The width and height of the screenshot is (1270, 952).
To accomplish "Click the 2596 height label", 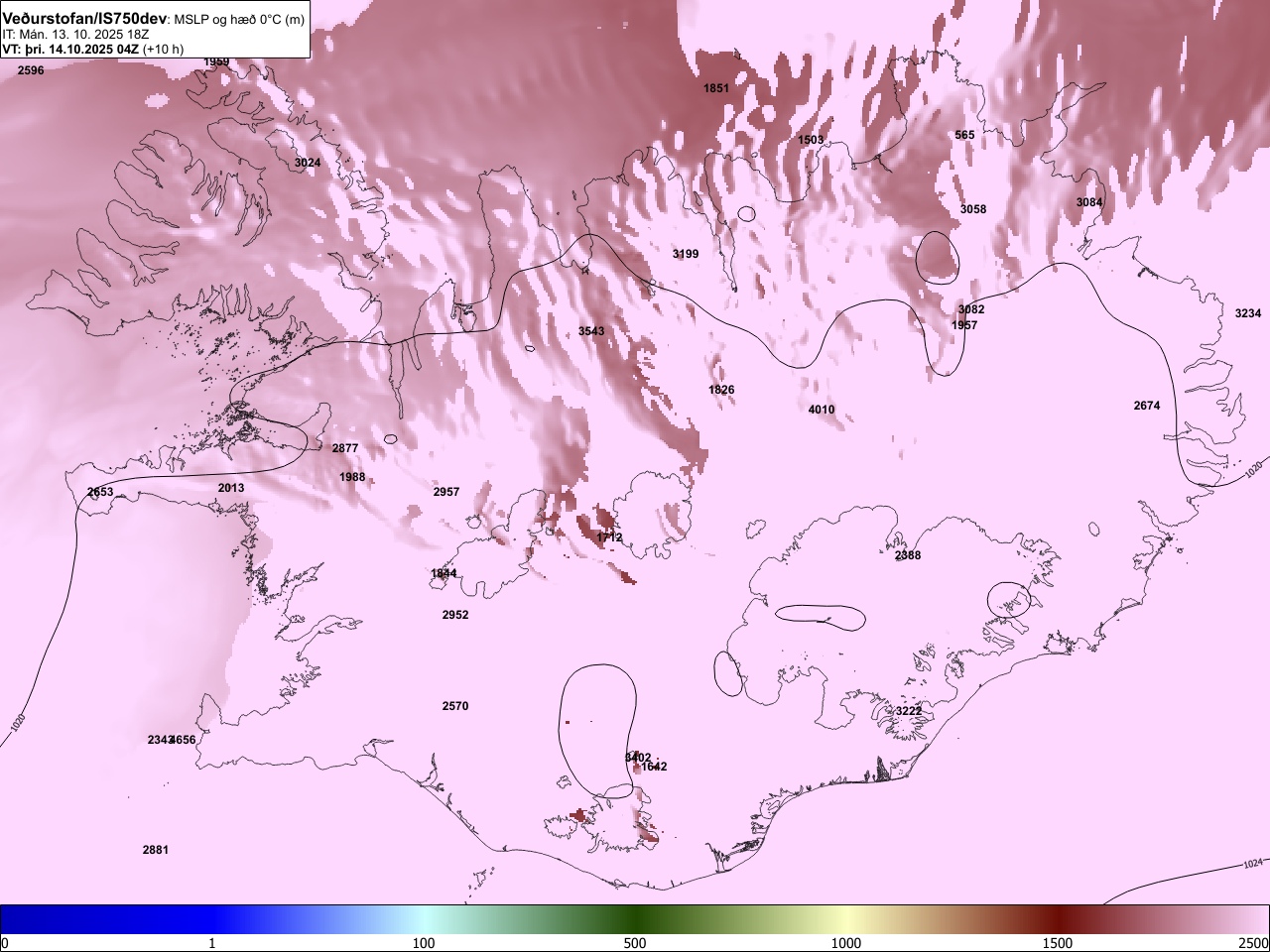I will click(x=31, y=70).
